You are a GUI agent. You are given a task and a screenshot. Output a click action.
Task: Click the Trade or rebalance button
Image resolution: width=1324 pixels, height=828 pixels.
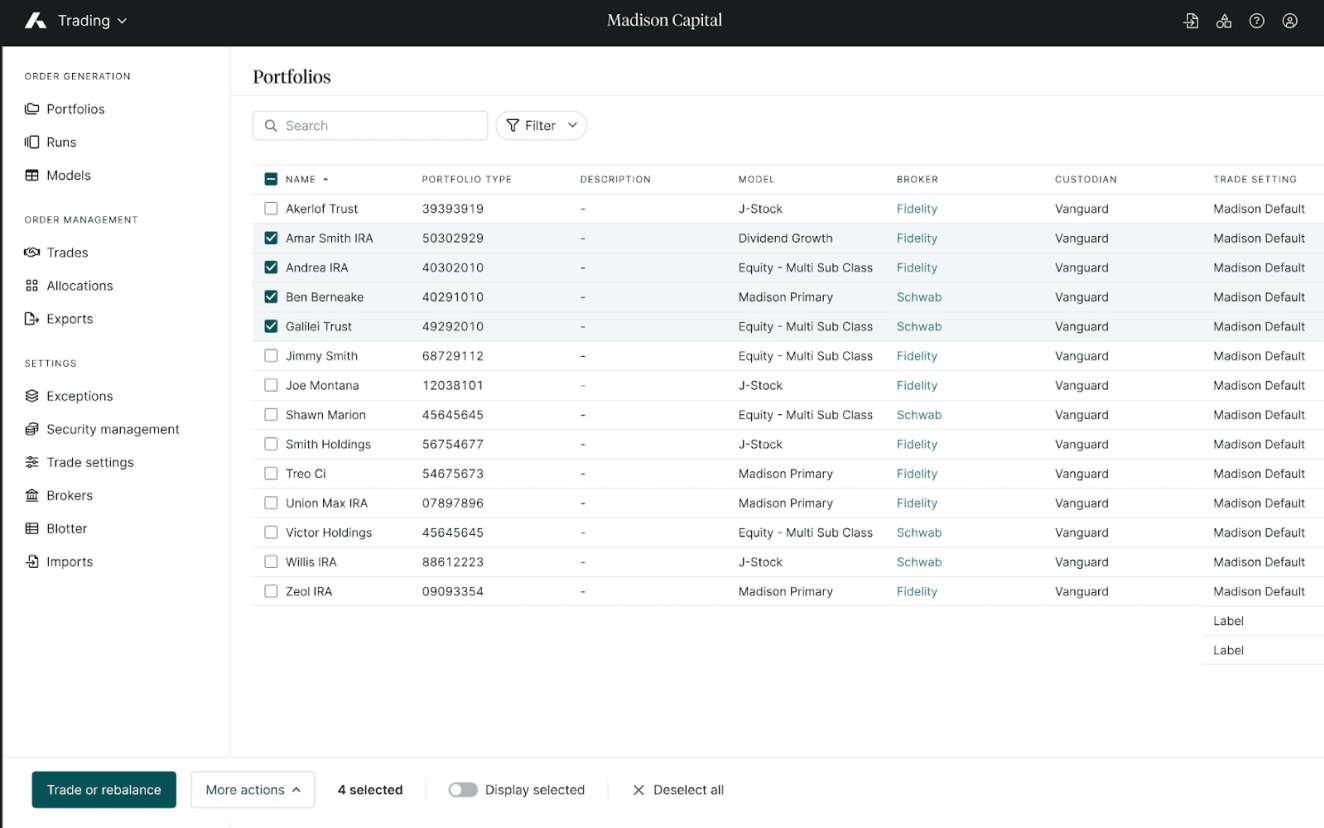pos(104,790)
